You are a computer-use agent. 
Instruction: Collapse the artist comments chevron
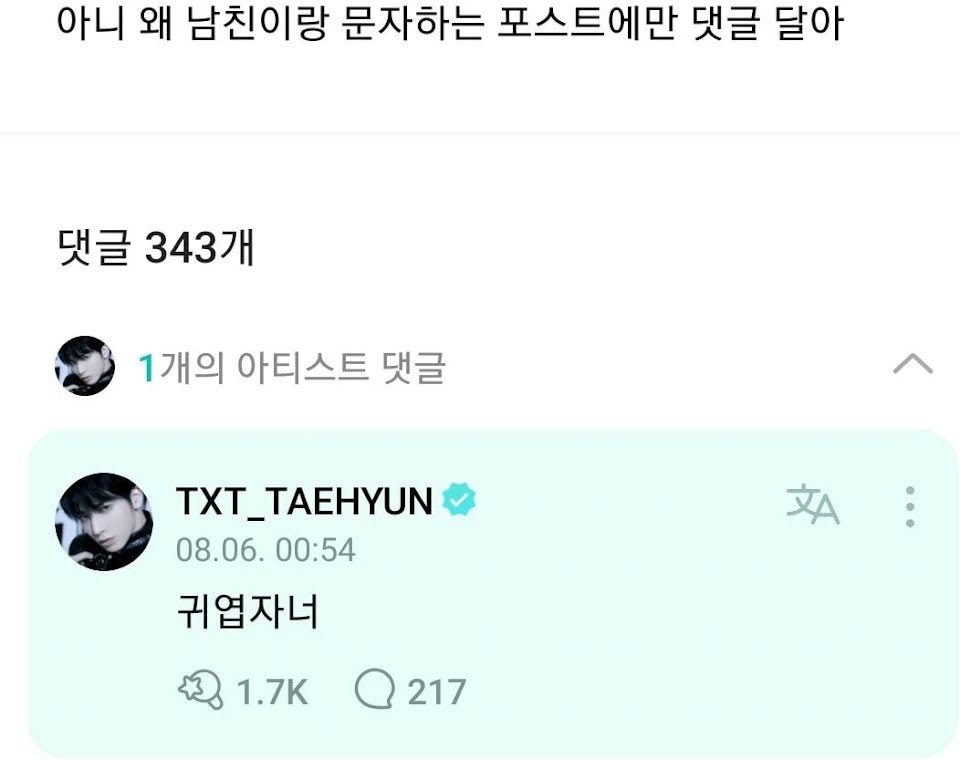point(913,364)
